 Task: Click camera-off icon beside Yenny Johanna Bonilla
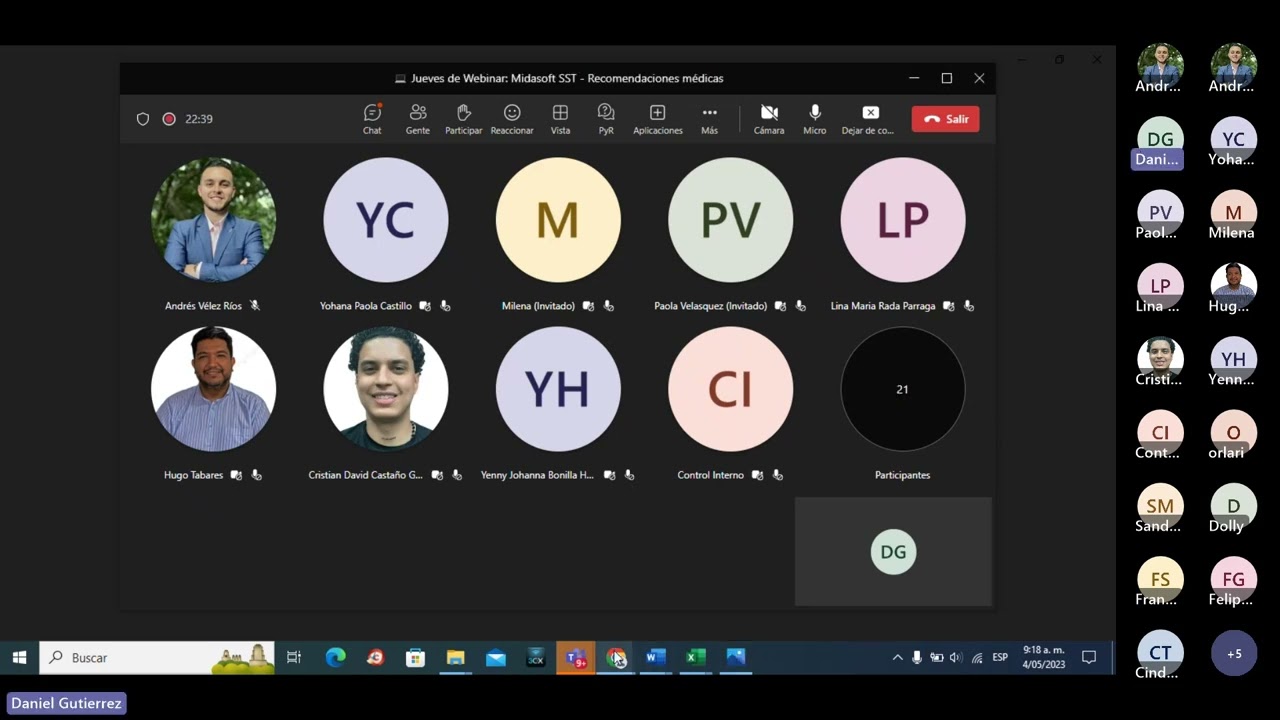pos(608,475)
